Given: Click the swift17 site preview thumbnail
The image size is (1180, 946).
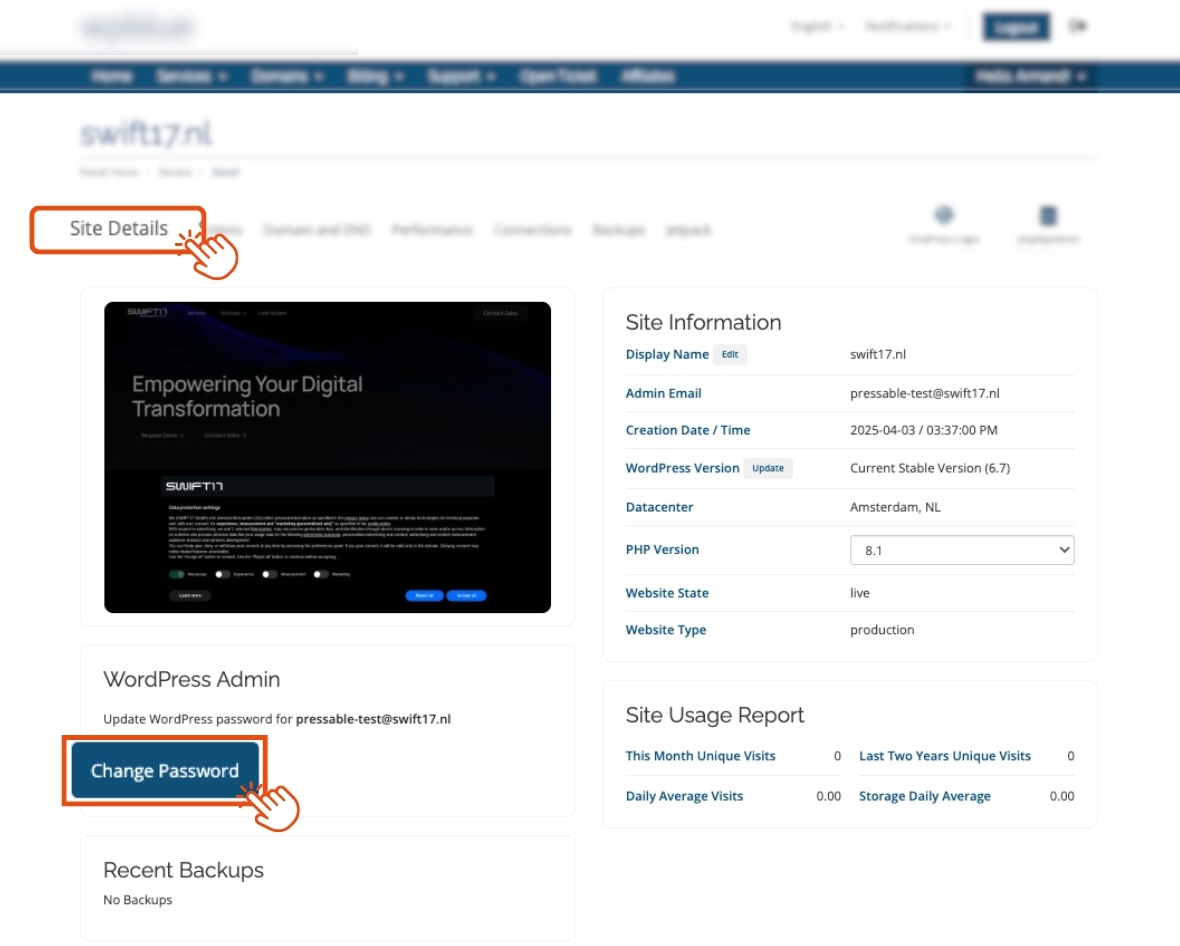Looking at the screenshot, I should [x=327, y=457].
